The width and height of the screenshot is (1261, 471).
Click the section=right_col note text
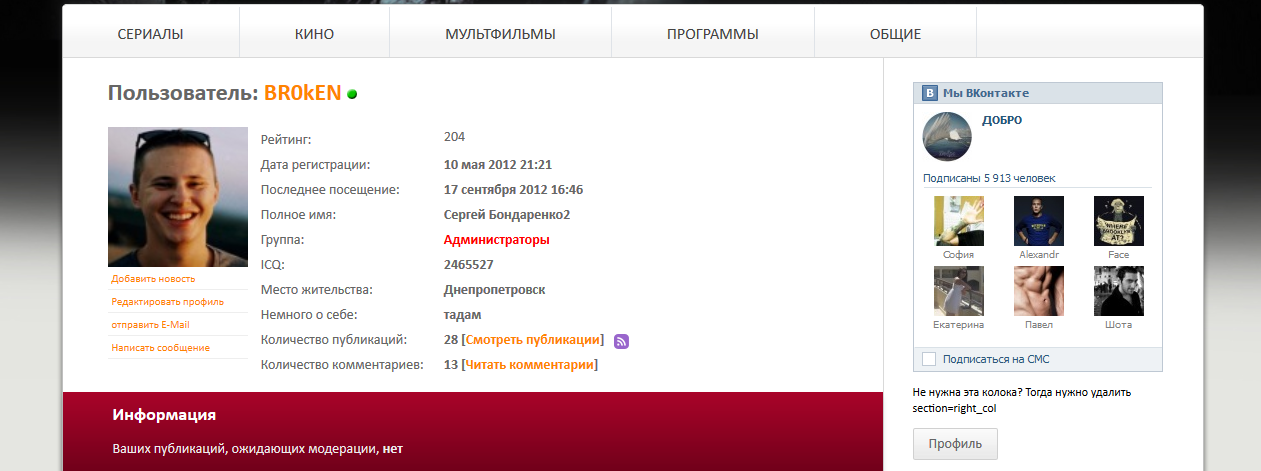[954, 408]
